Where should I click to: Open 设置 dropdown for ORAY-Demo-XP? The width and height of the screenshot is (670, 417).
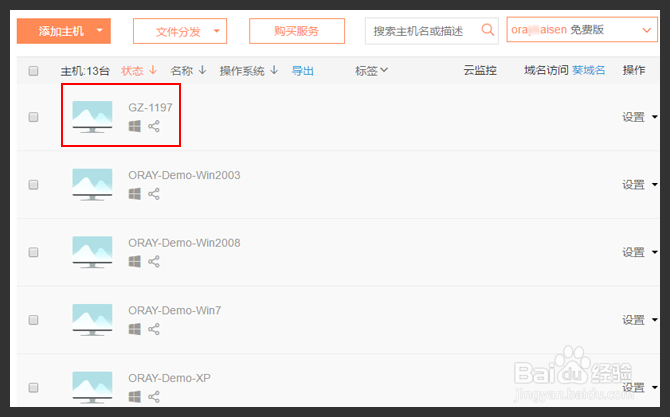click(640, 388)
